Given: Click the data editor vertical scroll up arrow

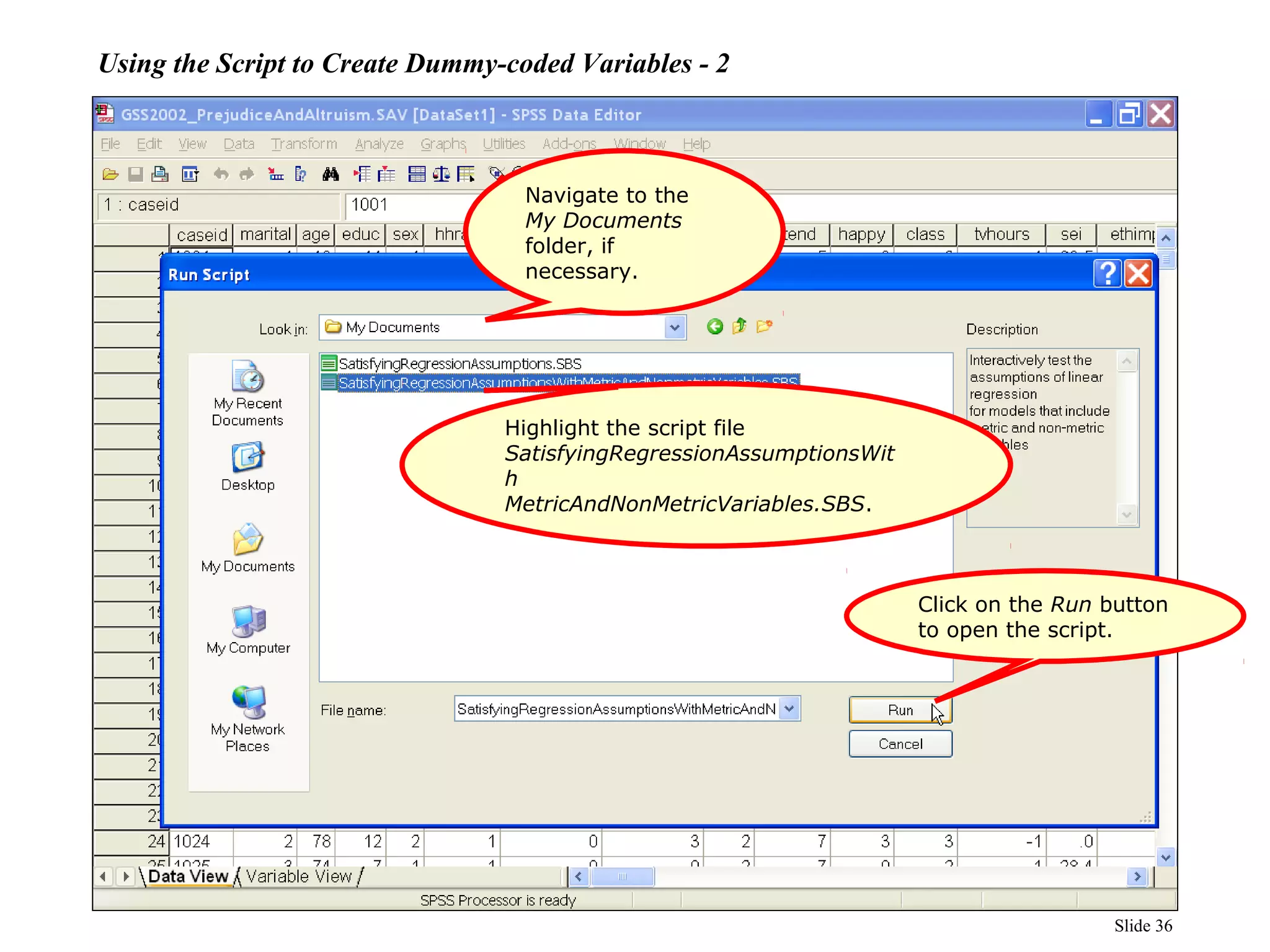Looking at the screenshot, I should (x=1166, y=238).
